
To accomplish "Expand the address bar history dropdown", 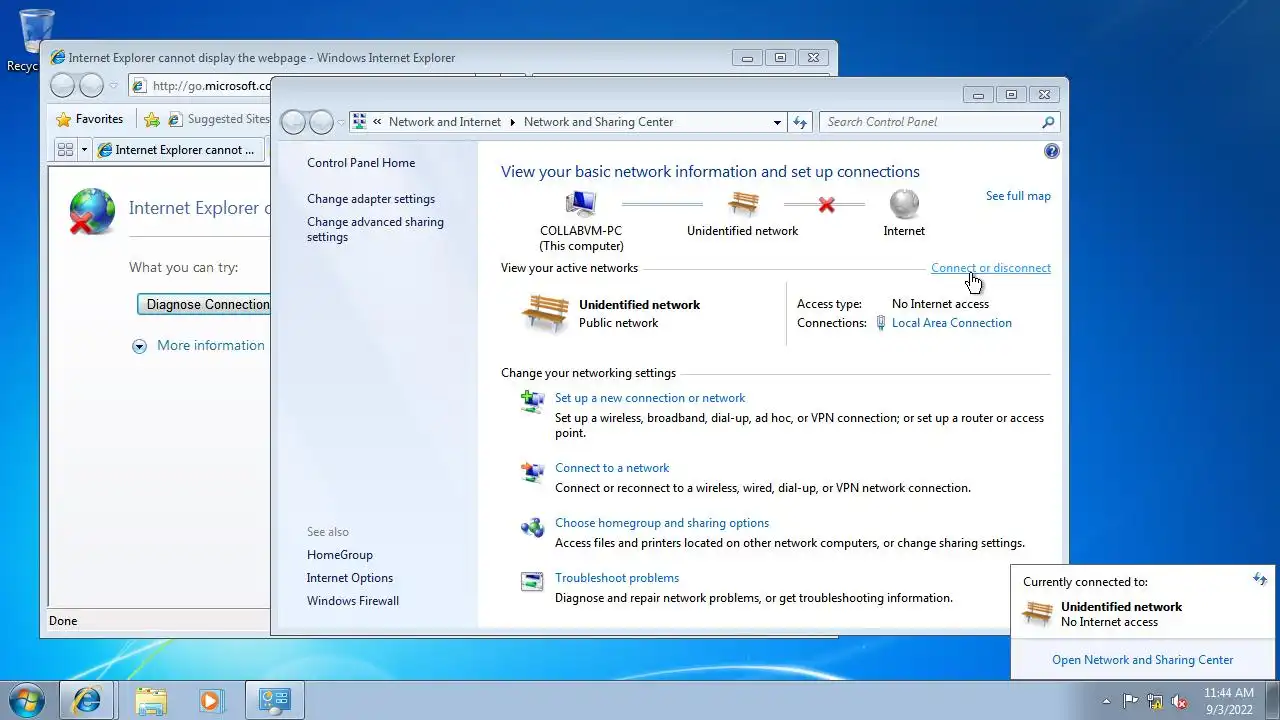I will pos(777,122).
